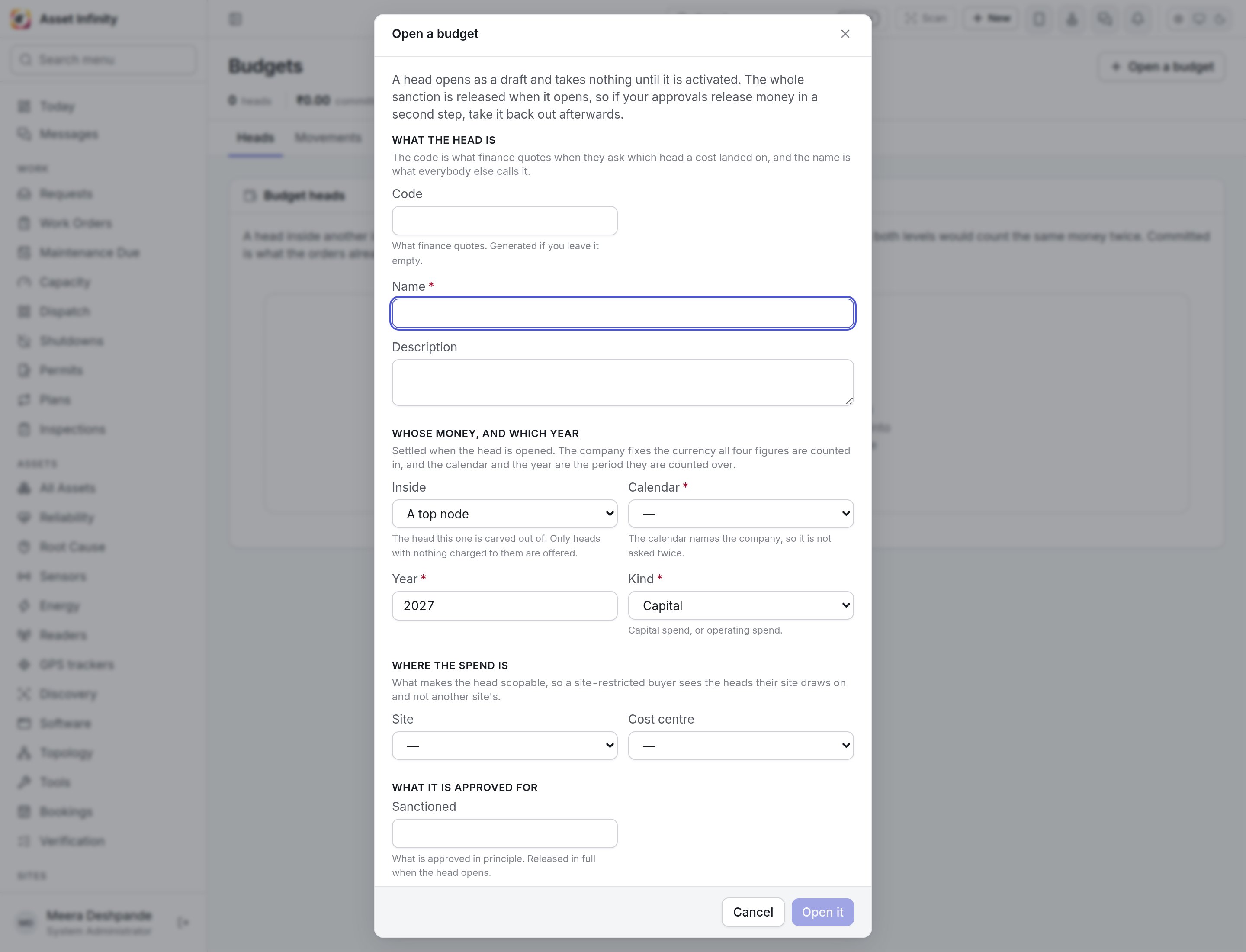1246x952 pixels.
Task: Click the Topology icon in sidebar
Action: (24, 753)
